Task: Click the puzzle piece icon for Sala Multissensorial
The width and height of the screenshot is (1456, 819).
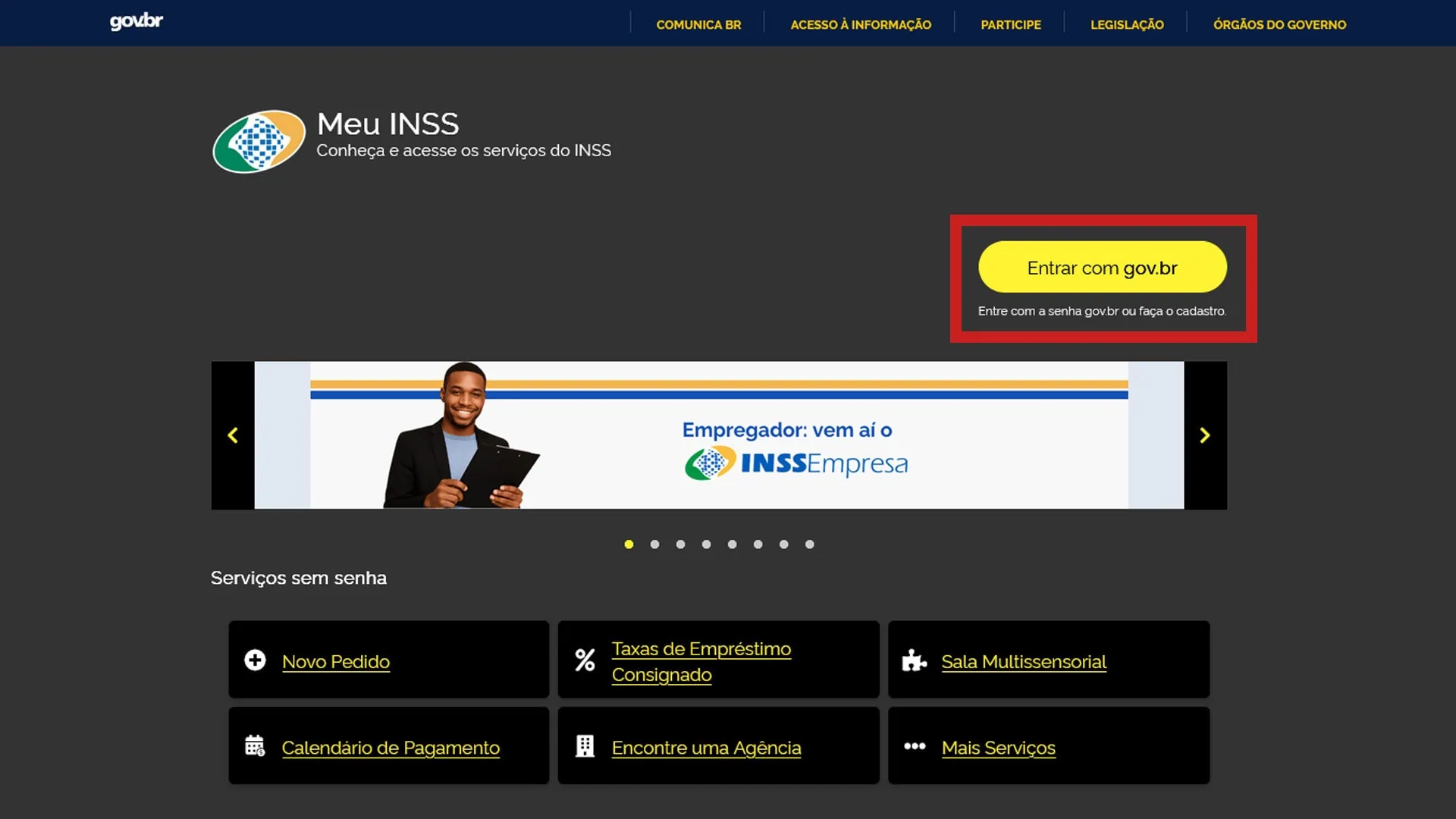Action: pos(915,661)
